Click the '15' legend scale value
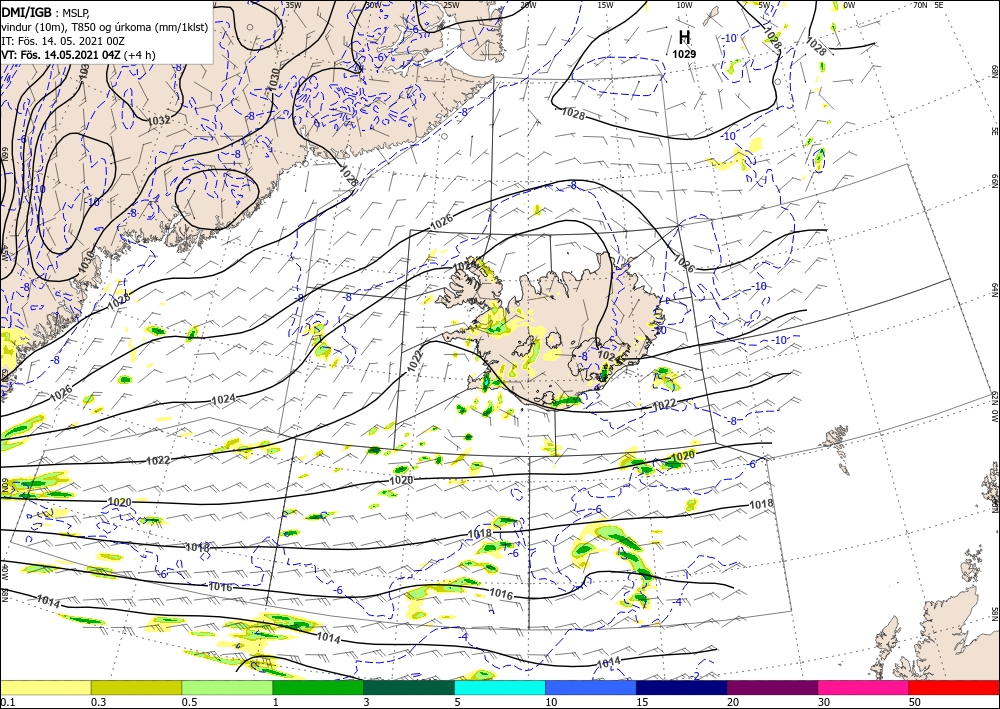This screenshot has width=1000, height=709. (642, 702)
